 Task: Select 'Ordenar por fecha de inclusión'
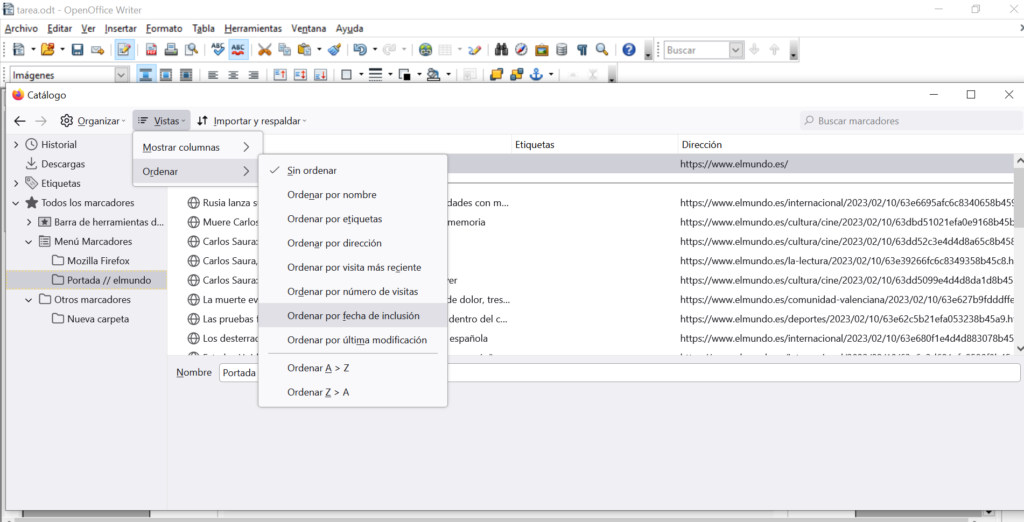click(353, 315)
